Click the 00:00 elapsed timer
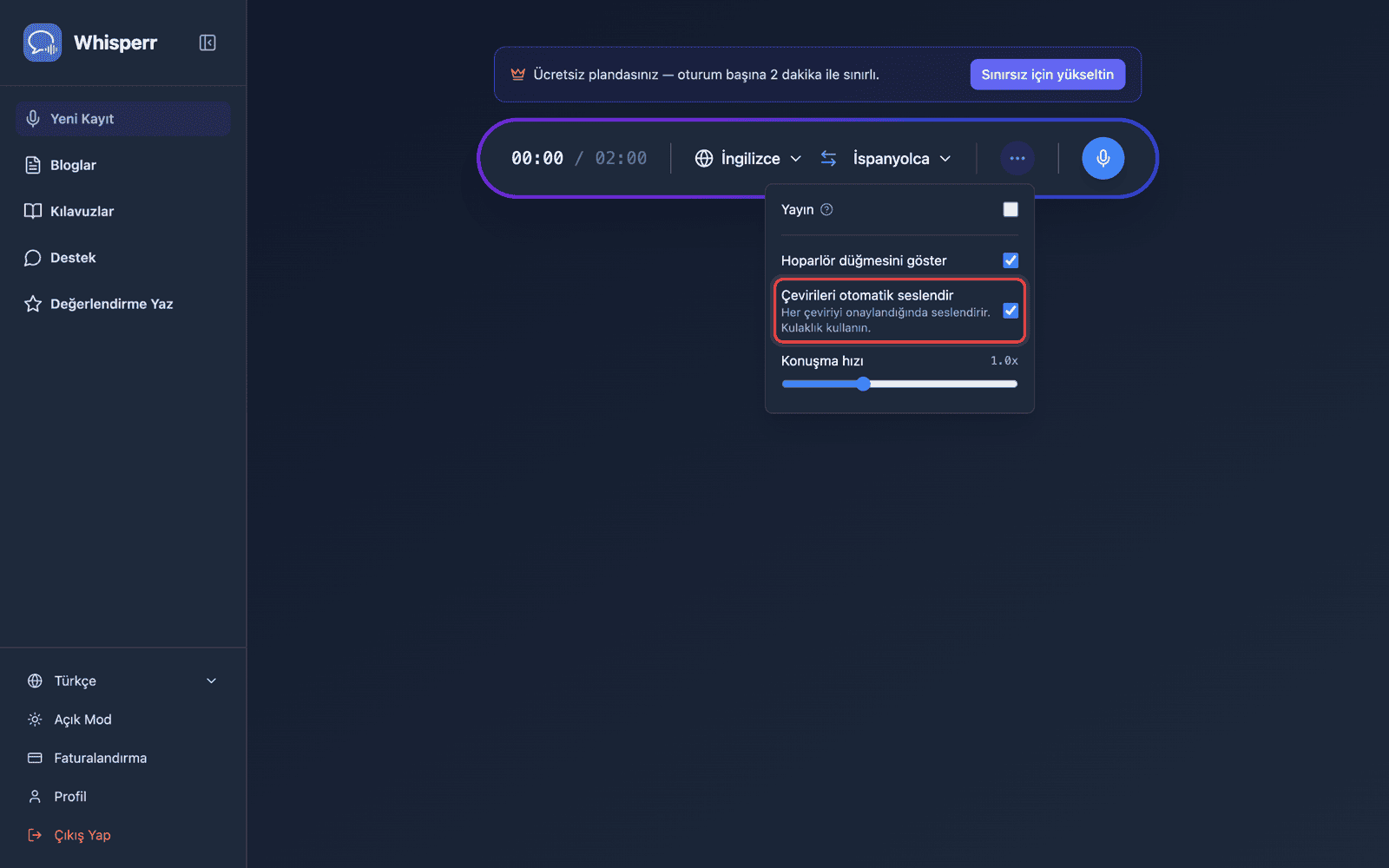Viewport: 1389px width, 868px height. [x=537, y=159]
